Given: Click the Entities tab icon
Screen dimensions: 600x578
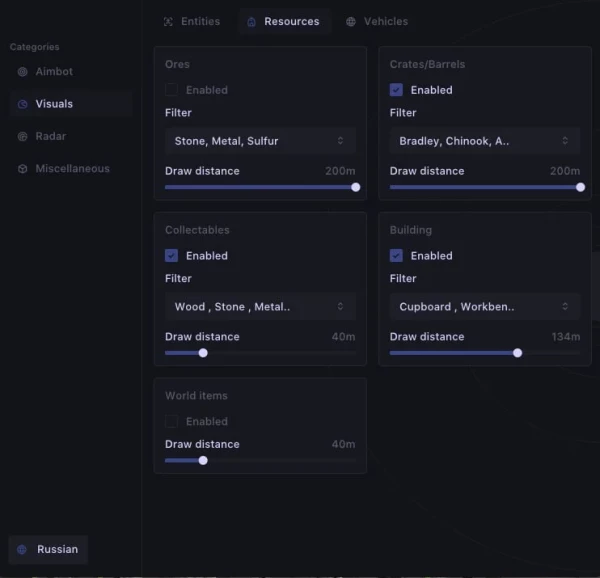Looking at the screenshot, I should (168, 21).
